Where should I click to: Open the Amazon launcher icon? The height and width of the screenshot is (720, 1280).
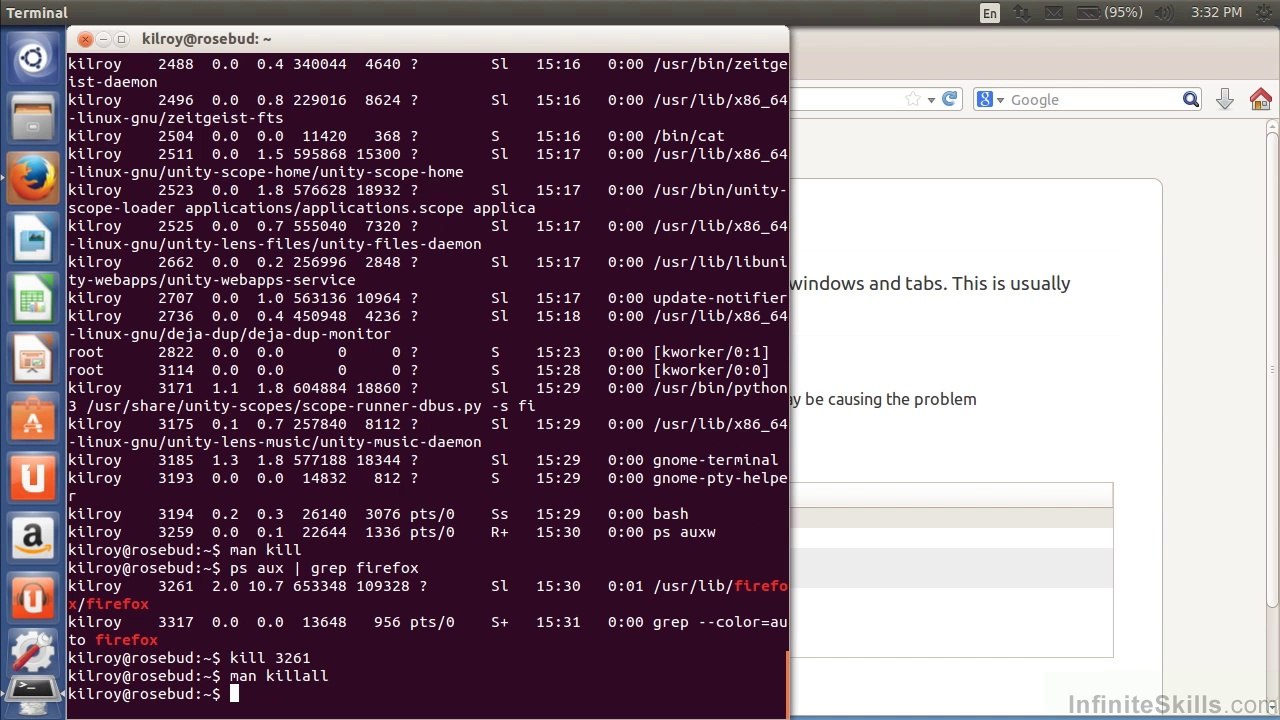pyautogui.click(x=33, y=540)
